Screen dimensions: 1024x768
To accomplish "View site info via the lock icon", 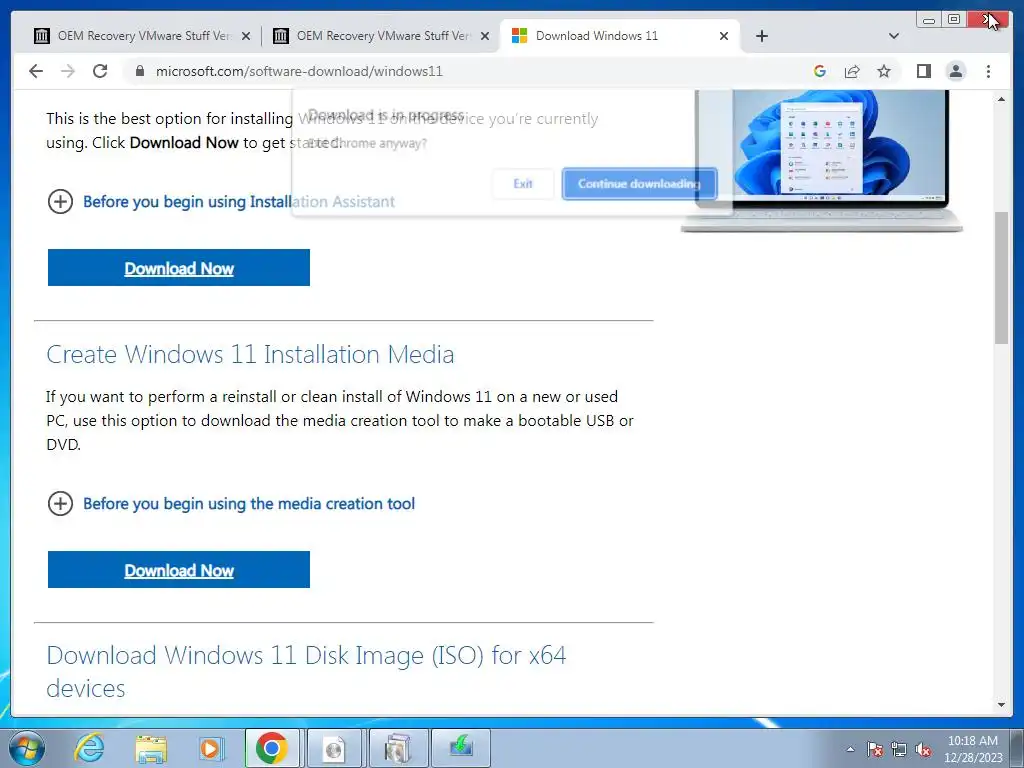I will pos(139,71).
